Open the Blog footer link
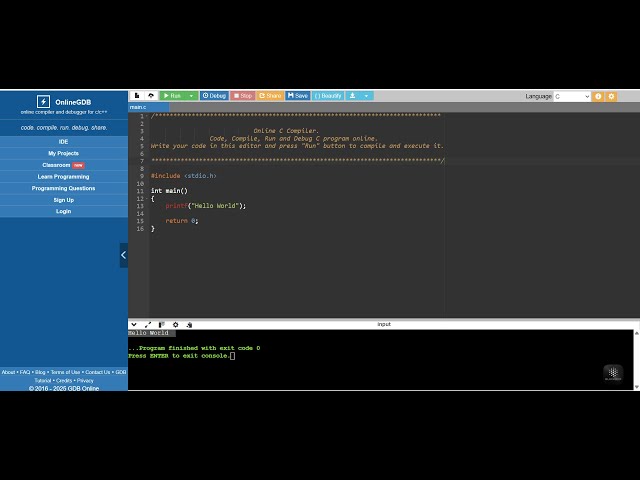This screenshot has height=480, width=640. pyautogui.click(x=40, y=372)
